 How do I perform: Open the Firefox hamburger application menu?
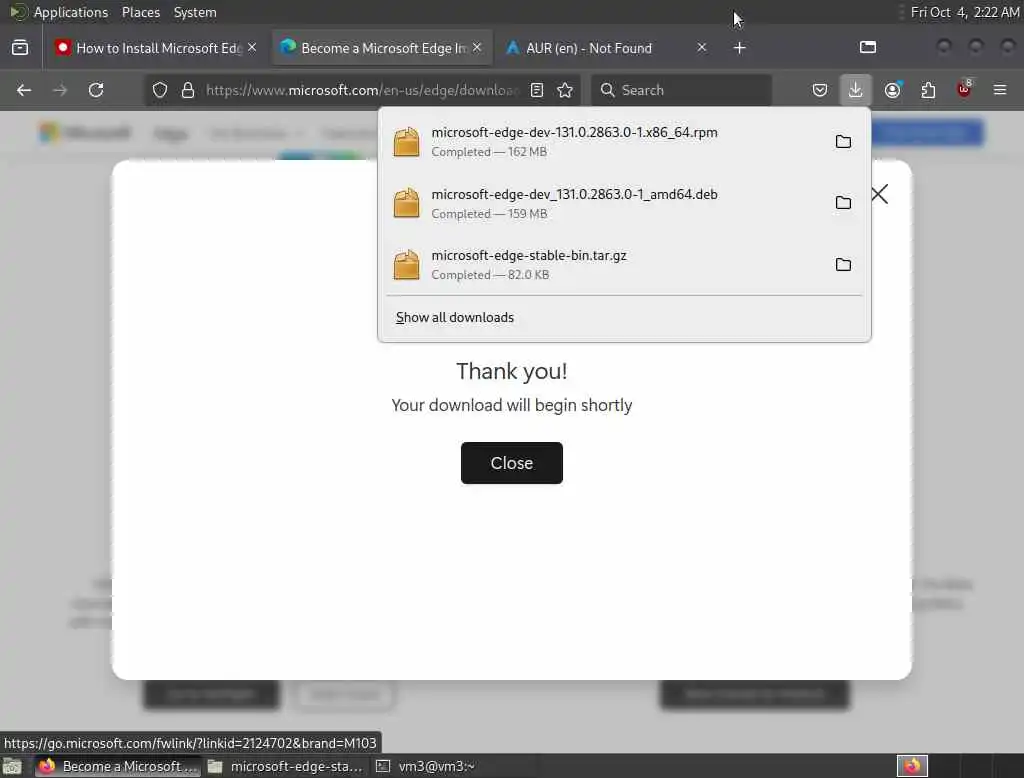click(1000, 90)
